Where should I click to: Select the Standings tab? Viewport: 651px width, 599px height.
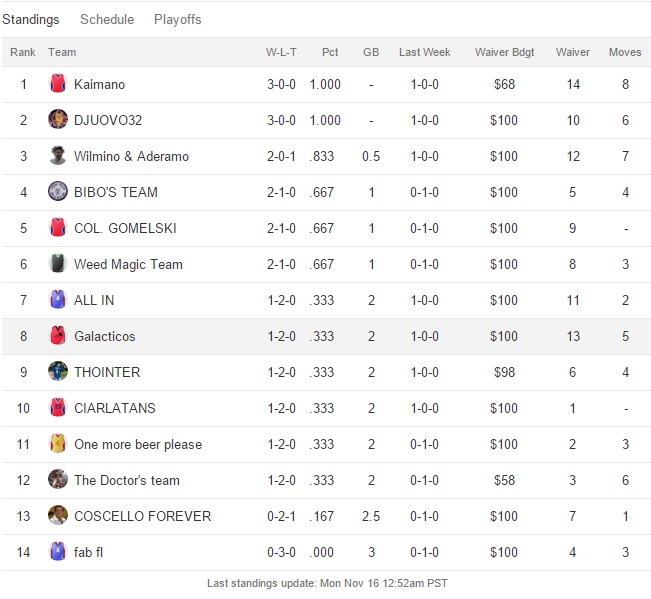[x=31, y=20]
